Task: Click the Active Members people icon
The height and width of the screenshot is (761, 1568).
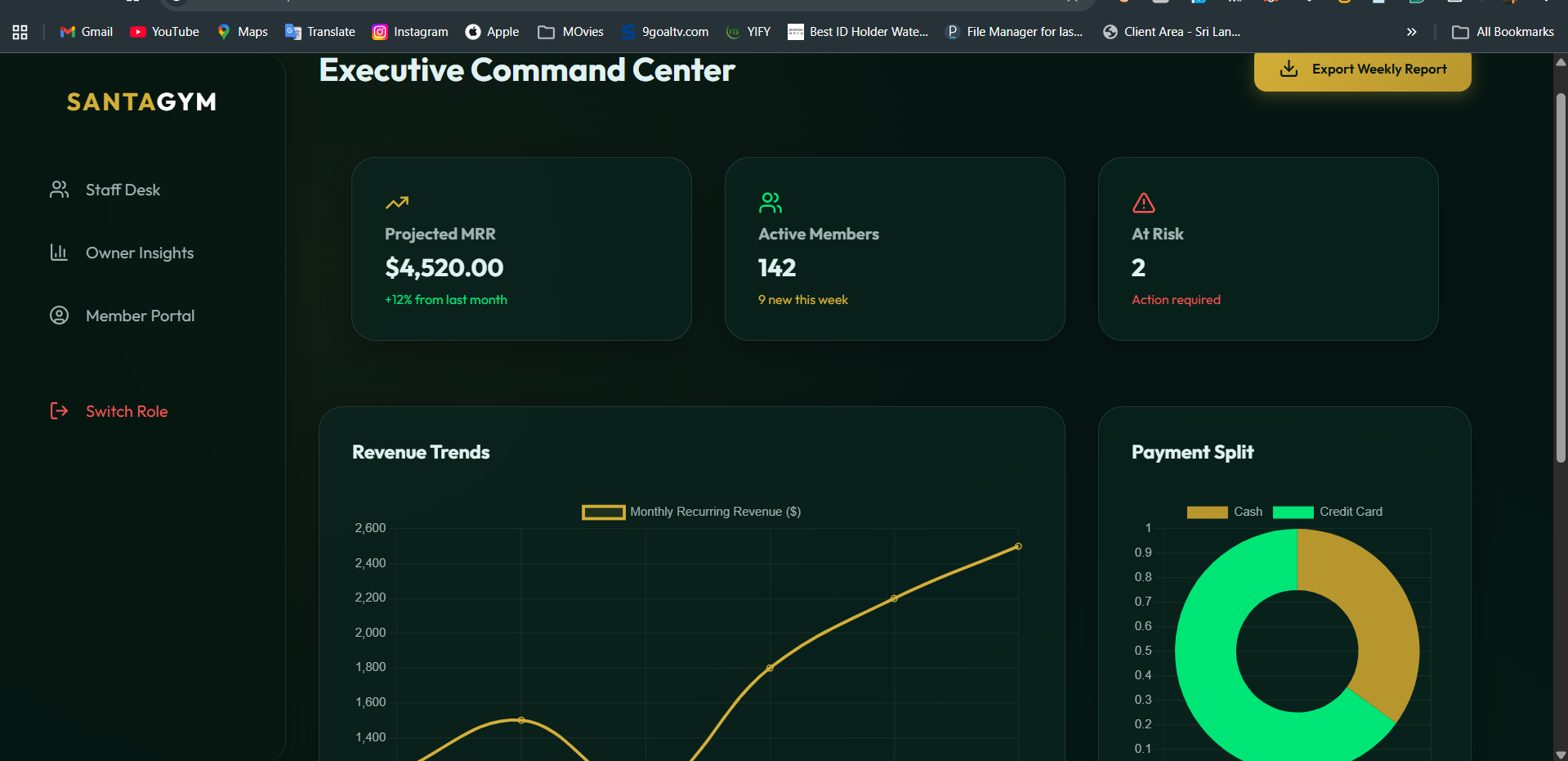Action: (771, 202)
